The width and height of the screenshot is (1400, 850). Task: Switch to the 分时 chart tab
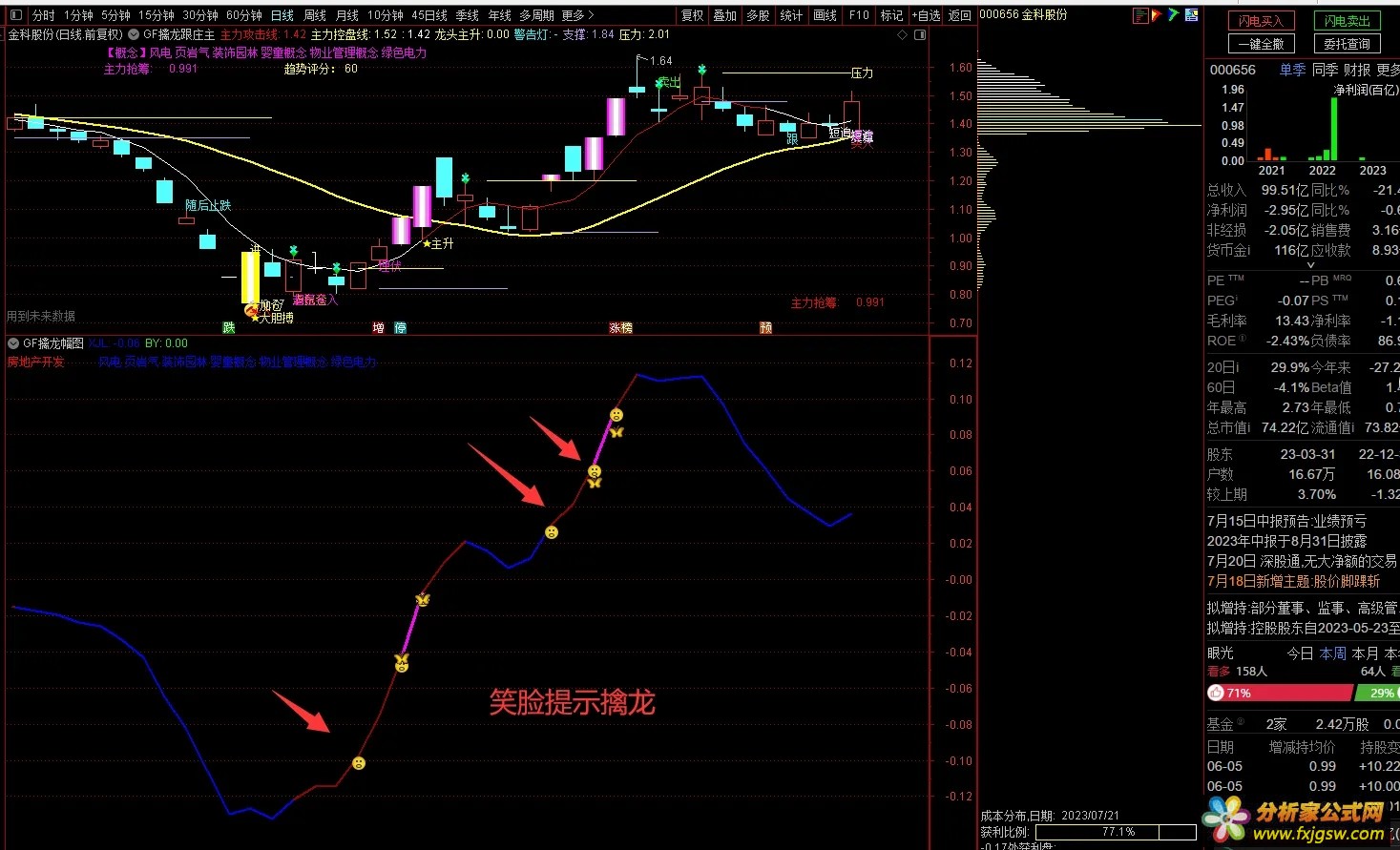click(x=43, y=15)
